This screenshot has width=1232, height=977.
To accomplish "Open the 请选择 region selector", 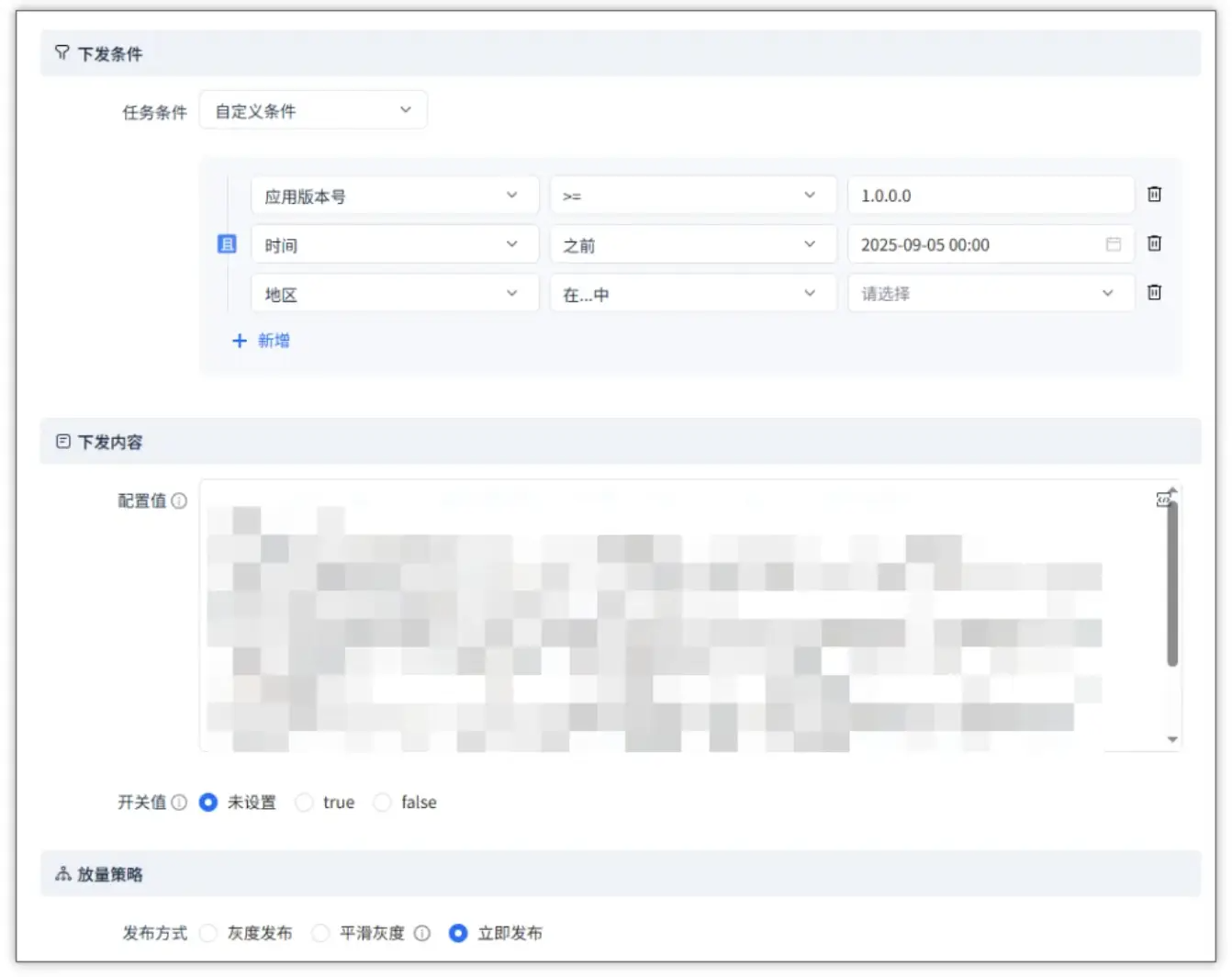I will click(x=991, y=293).
